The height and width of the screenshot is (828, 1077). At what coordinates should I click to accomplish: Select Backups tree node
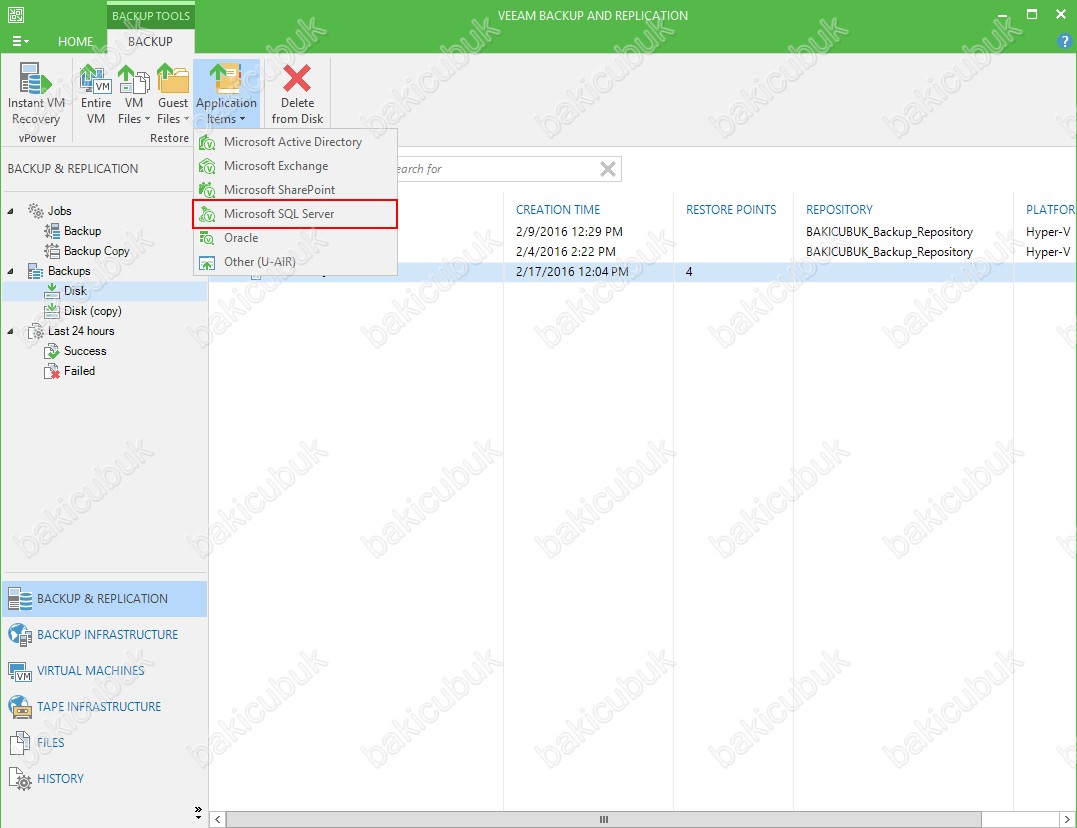point(69,271)
